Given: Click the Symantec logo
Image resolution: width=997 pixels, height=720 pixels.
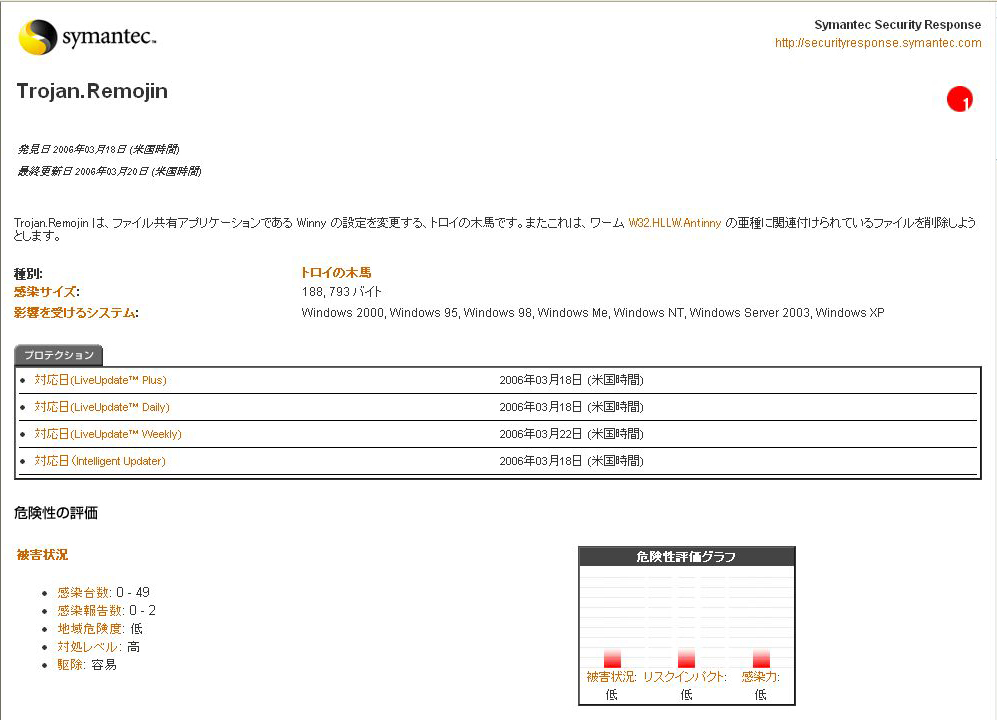Looking at the screenshot, I should 87,37.
